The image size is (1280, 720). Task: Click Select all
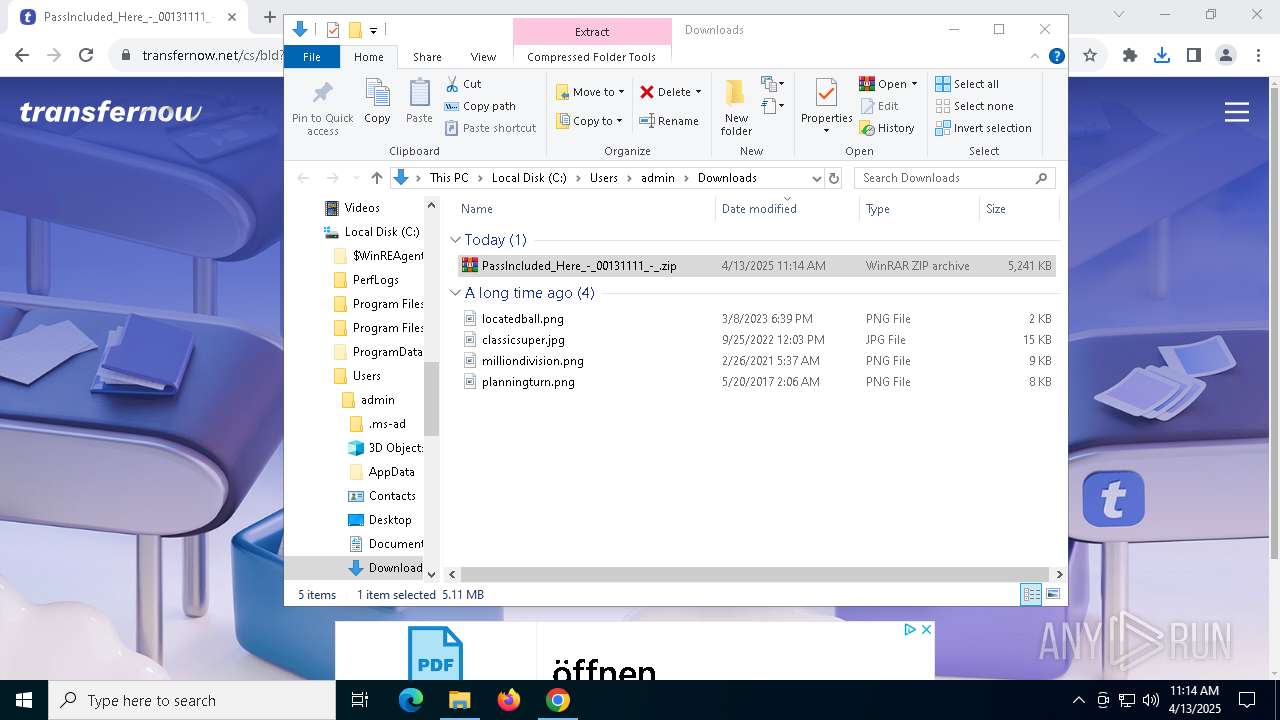[967, 84]
